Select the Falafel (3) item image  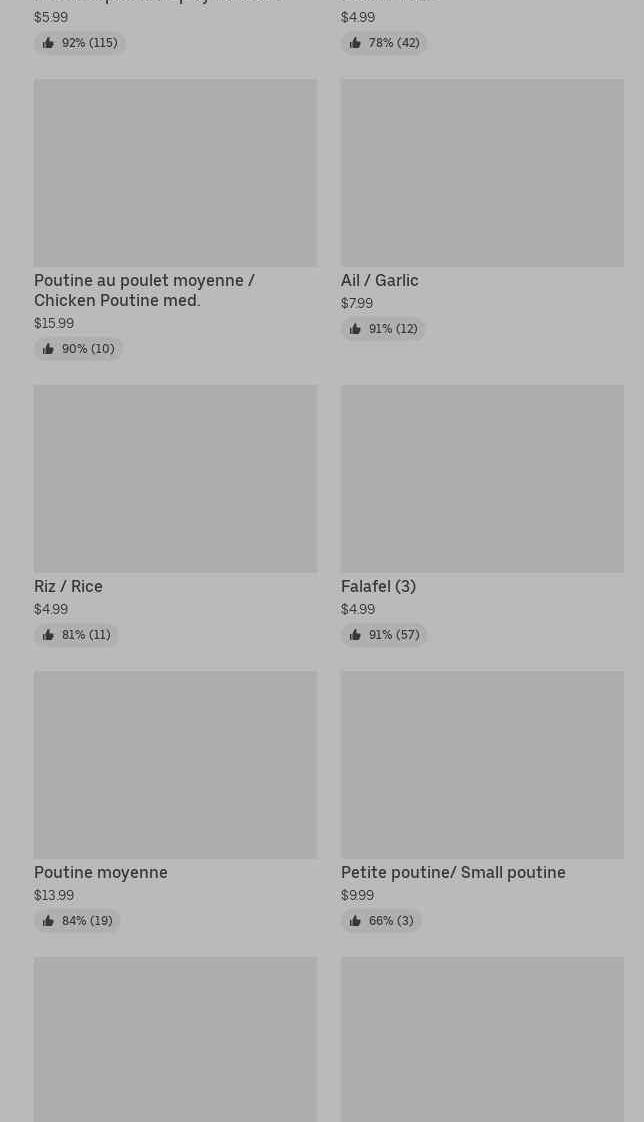482,479
